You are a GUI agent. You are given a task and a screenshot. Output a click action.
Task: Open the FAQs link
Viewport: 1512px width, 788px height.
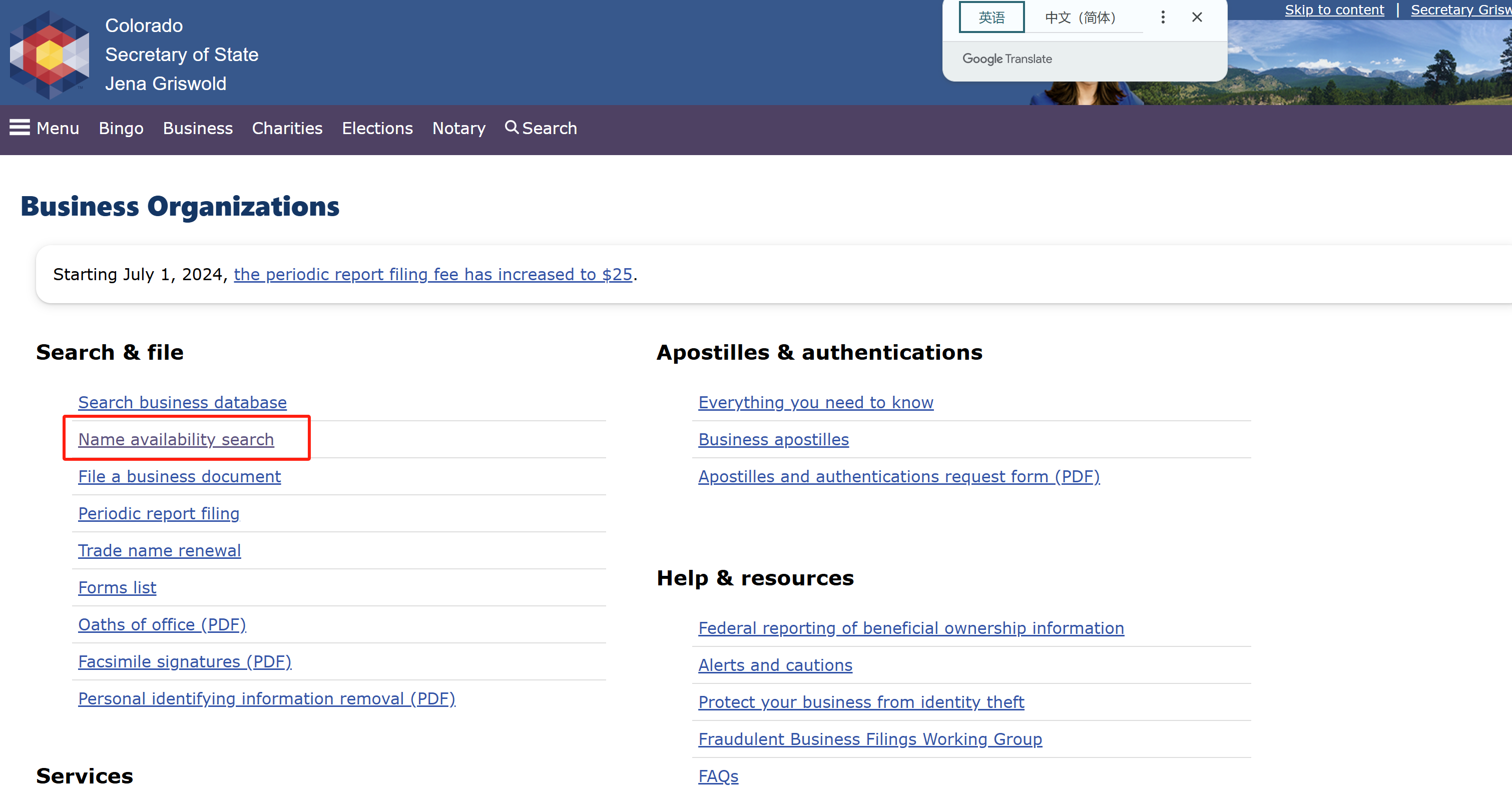pyautogui.click(x=718, y=775)
